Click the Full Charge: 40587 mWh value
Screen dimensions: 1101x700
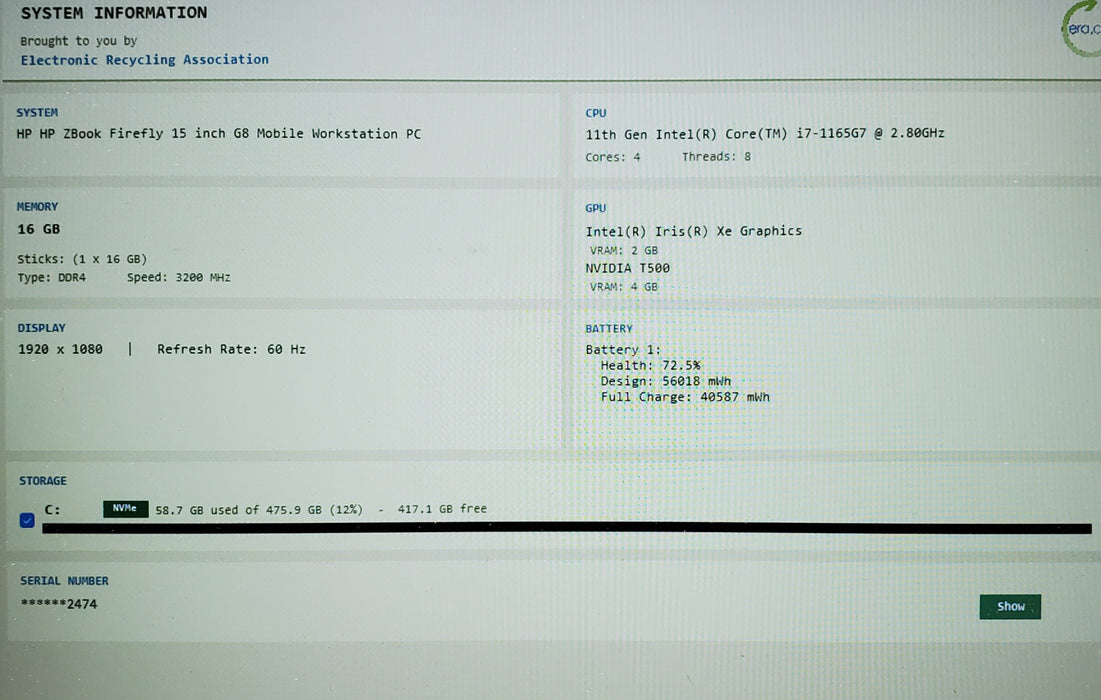pyautogui.click(x=685, y=397)
